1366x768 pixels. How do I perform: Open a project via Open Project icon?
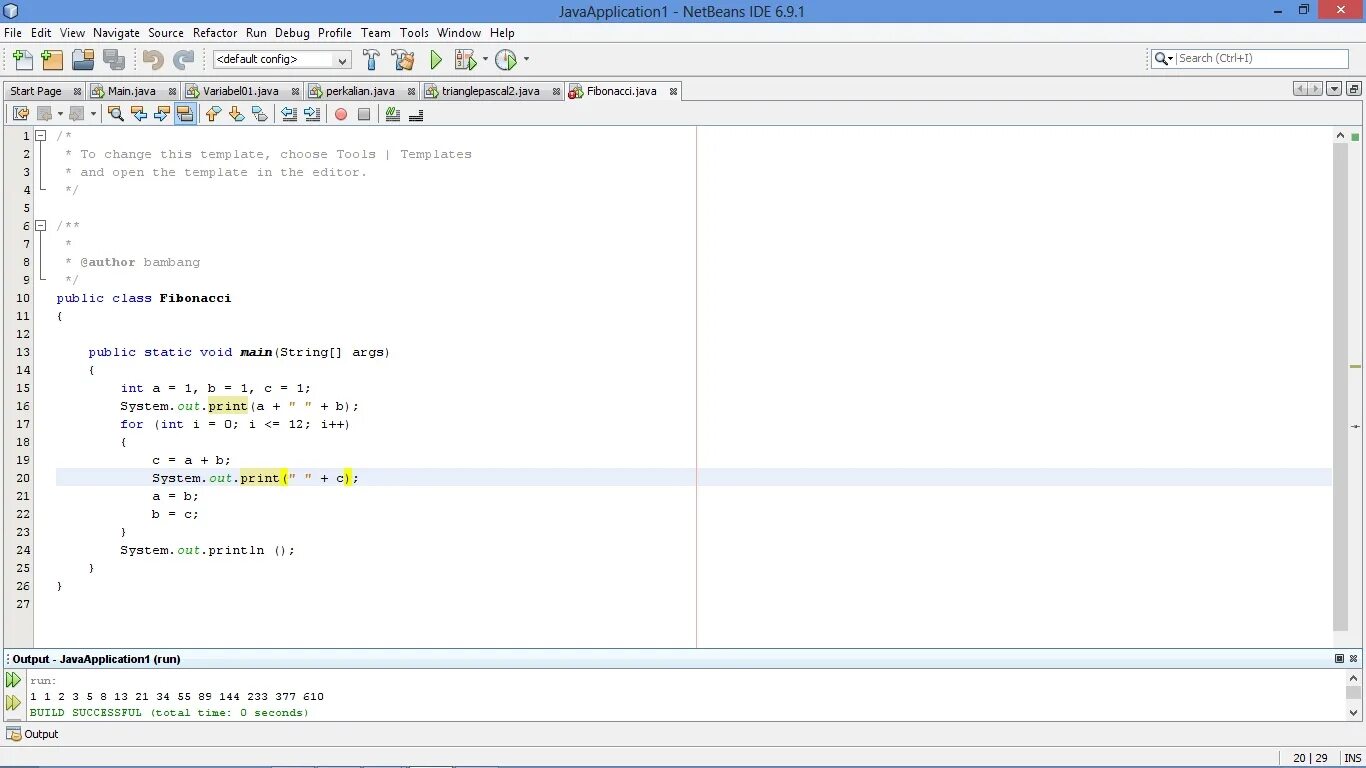coord(83,60)
